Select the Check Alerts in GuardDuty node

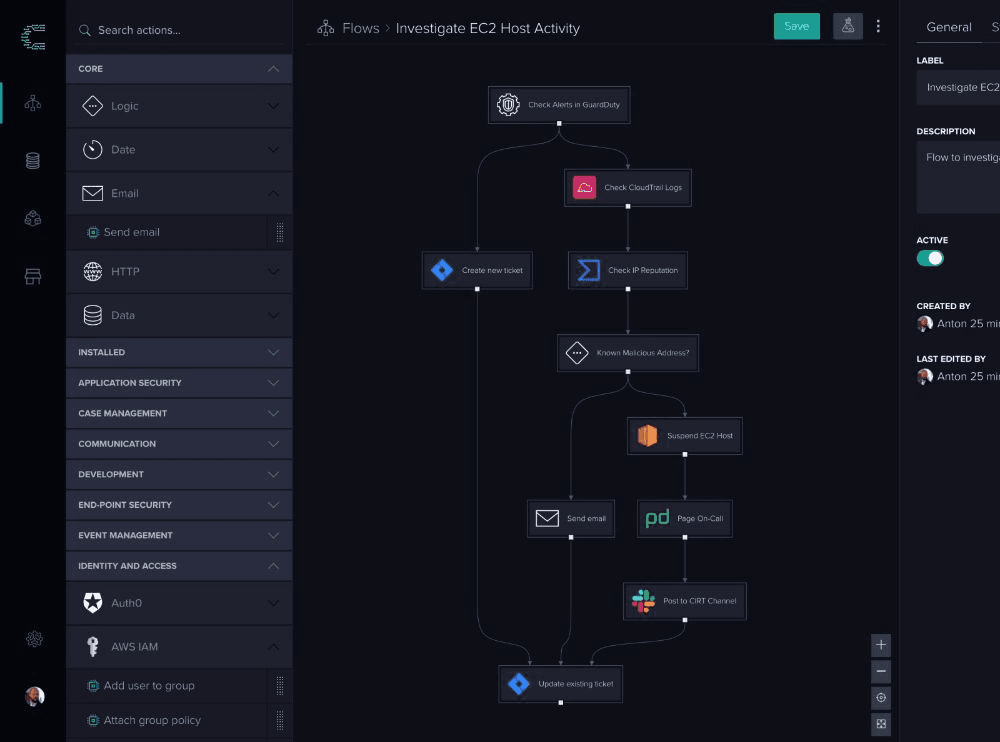[558, 104]
